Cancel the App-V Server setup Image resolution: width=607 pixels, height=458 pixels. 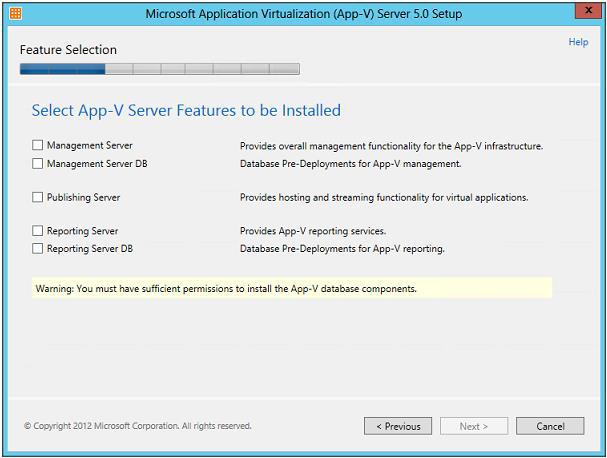[550, 426]
